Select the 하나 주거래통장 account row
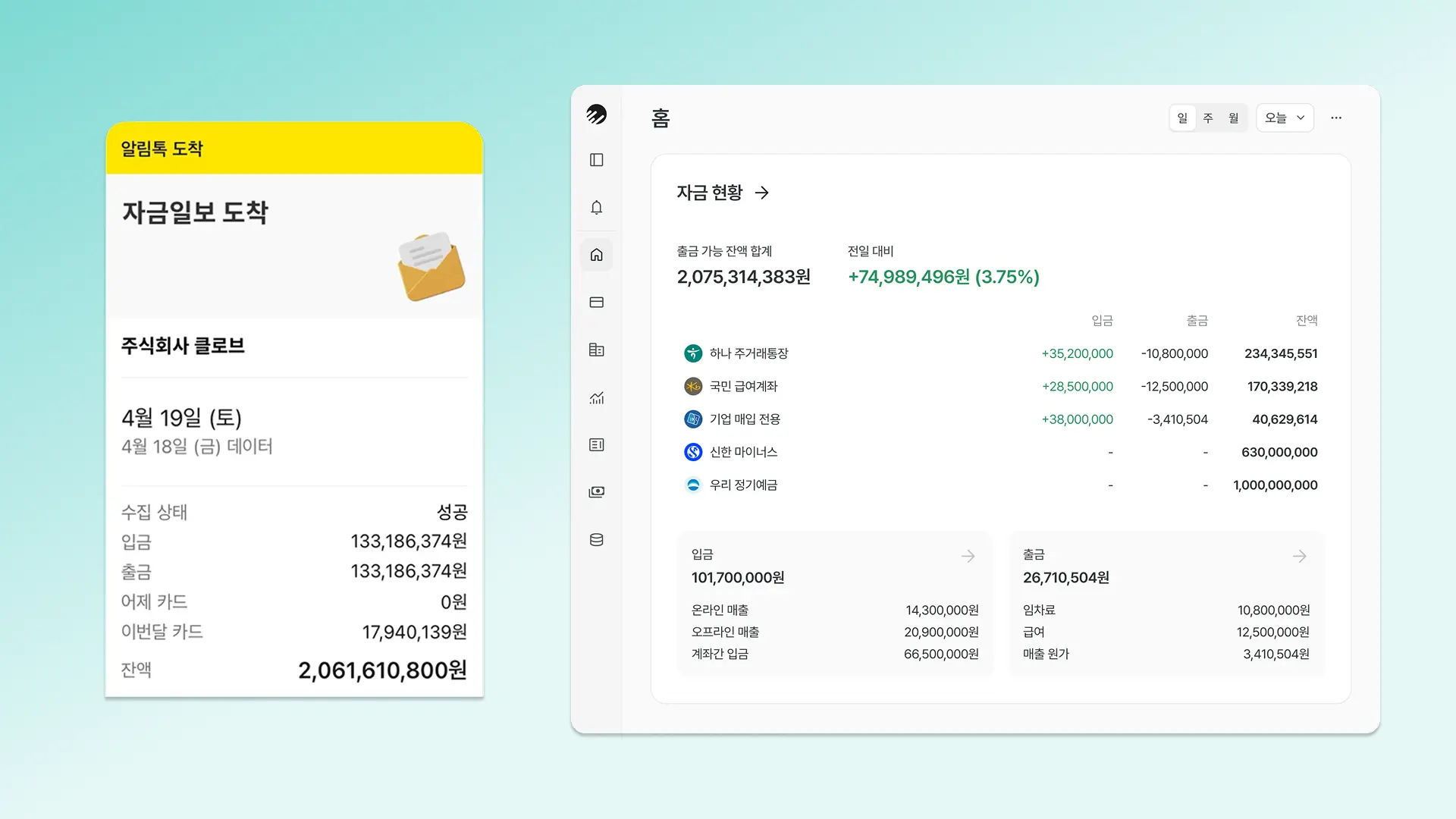Screen dimensions: 1456x819 748,353
